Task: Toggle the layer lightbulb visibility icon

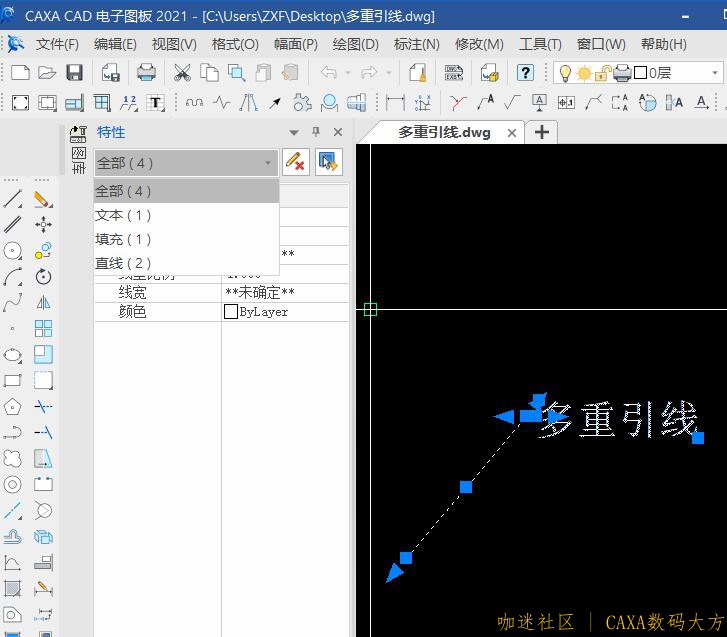Action: (x=565, y=73)
